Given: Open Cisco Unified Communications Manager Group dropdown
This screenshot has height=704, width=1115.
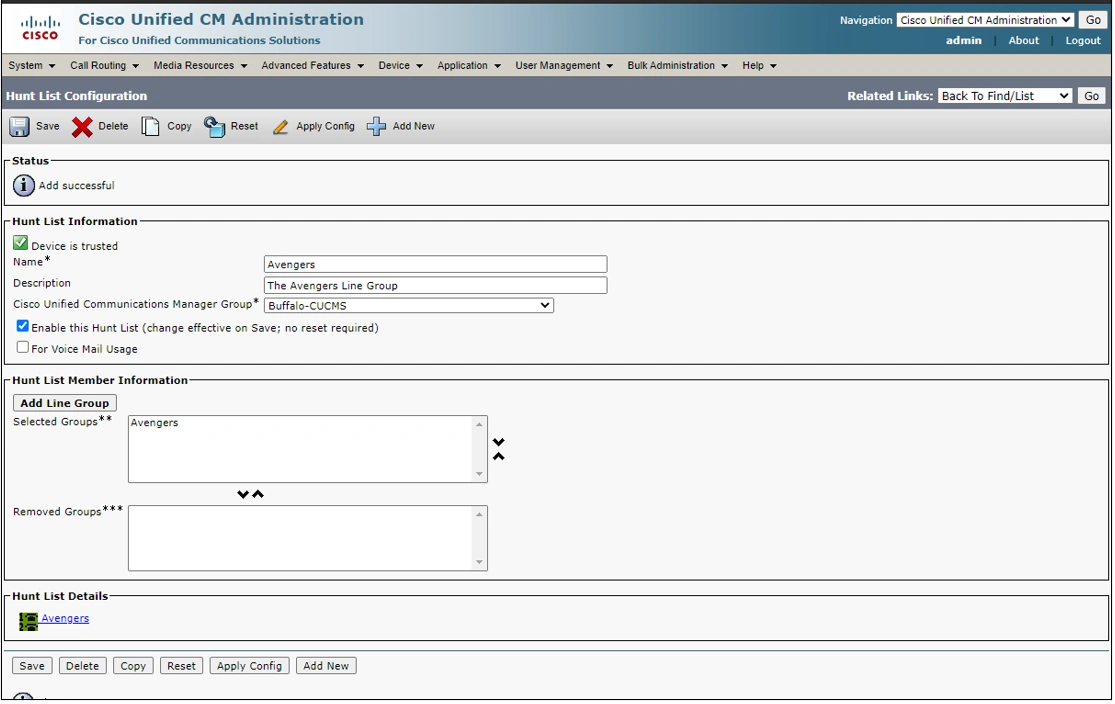Looking at the screenshot, I should tap(409, 306).
